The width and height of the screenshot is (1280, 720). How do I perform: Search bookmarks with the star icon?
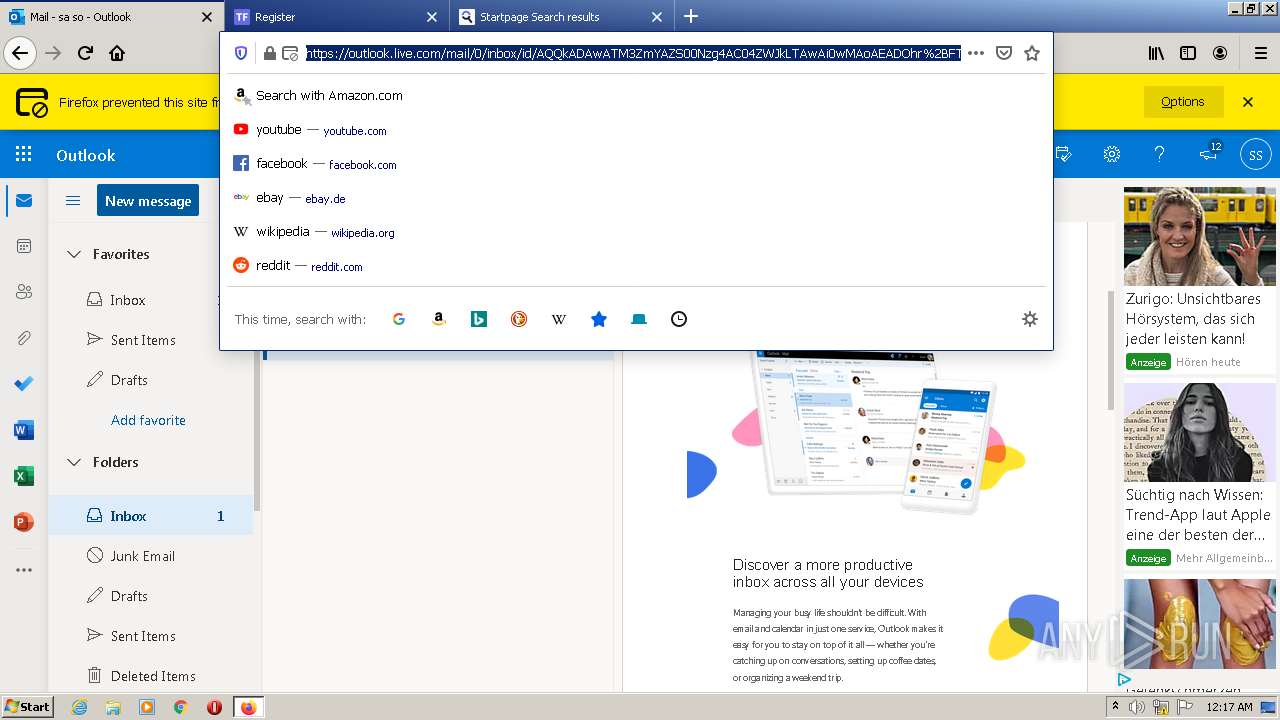pos(599,319)
